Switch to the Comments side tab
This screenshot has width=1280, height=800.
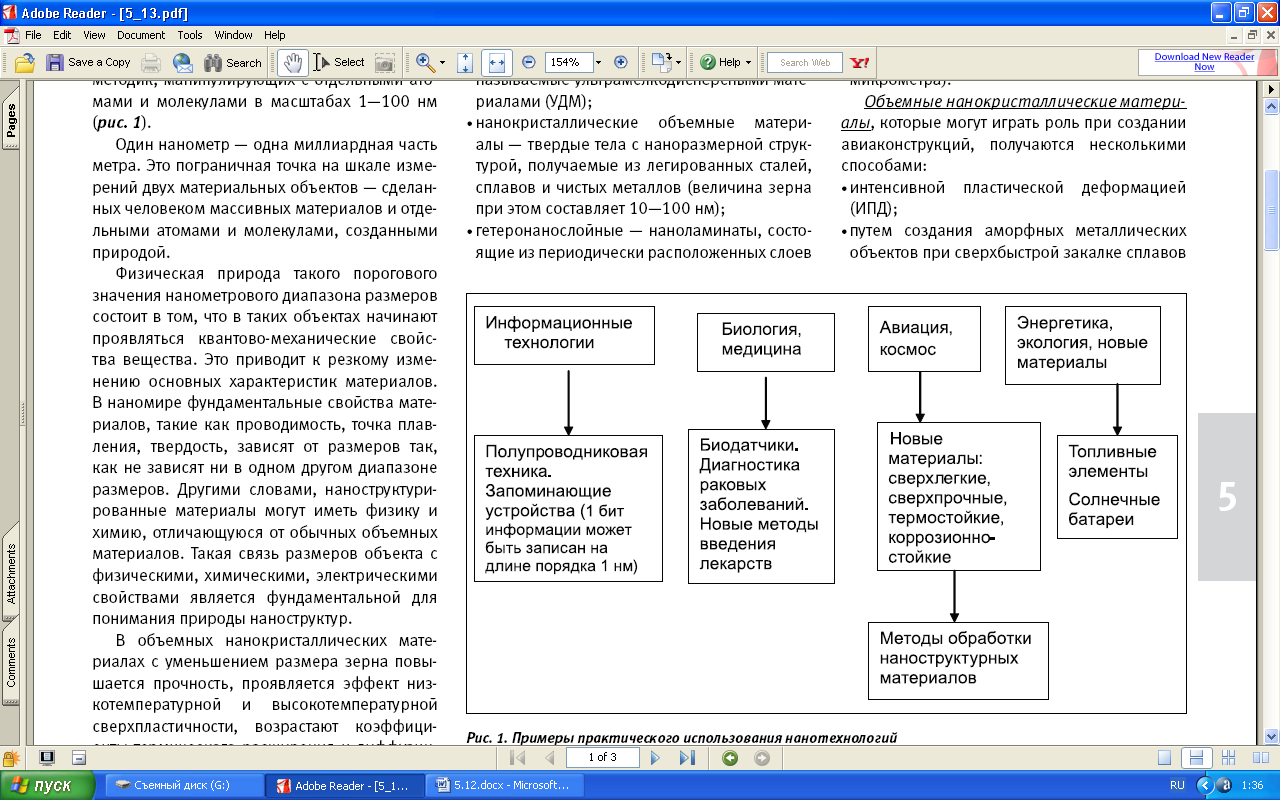coord(11,662)
